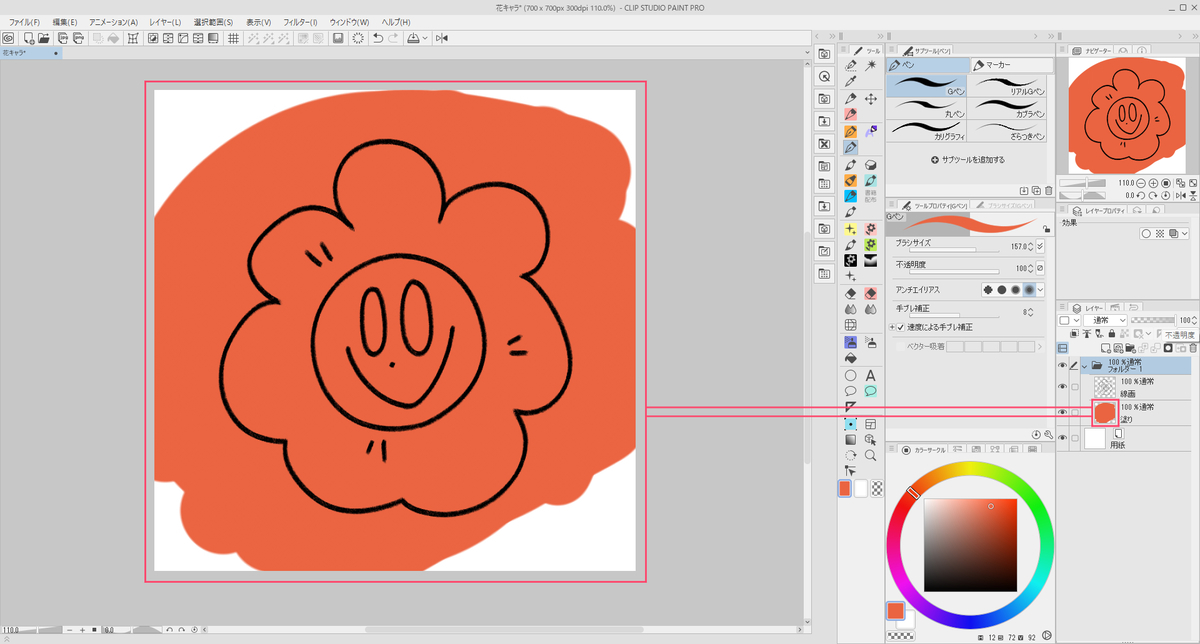The image size is (1200, 644).
Task: Open the フィルター(I) menu
Action: [300, 22]
